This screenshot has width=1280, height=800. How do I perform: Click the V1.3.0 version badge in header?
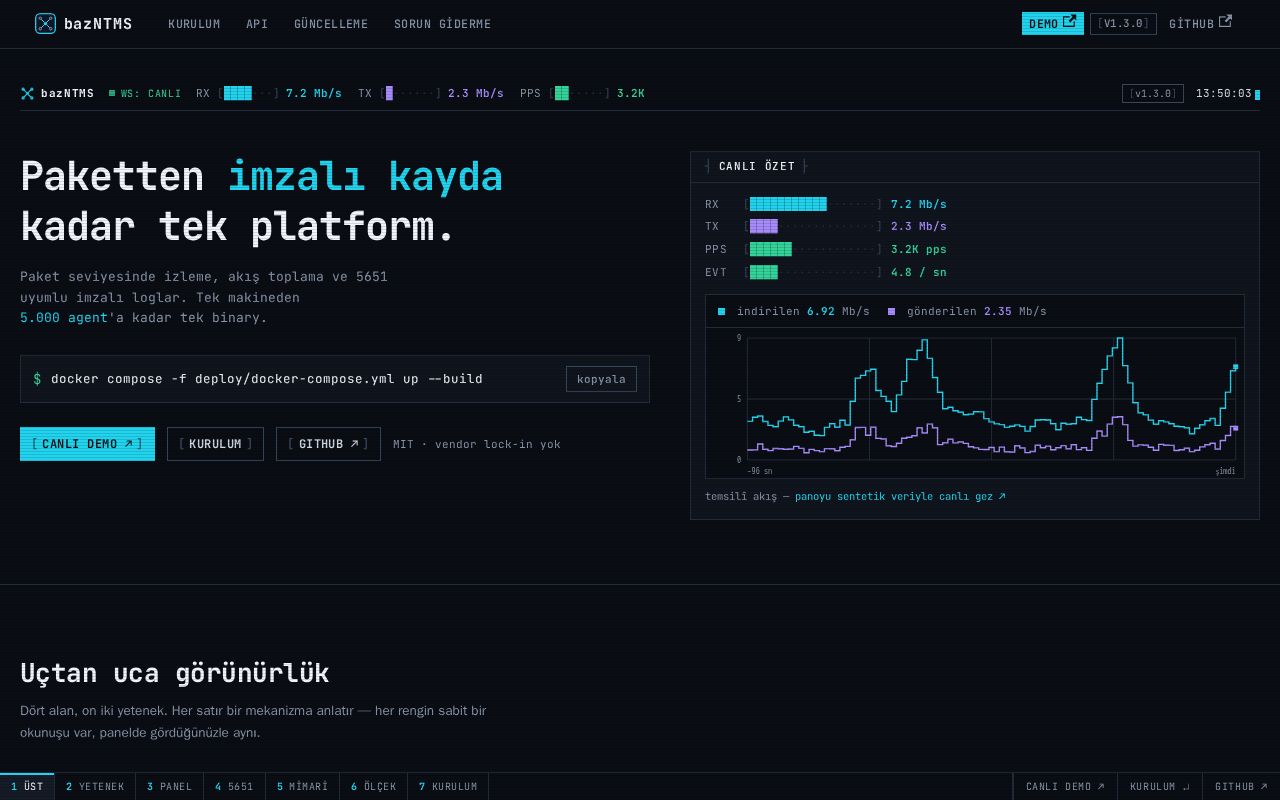(1123, 24)
